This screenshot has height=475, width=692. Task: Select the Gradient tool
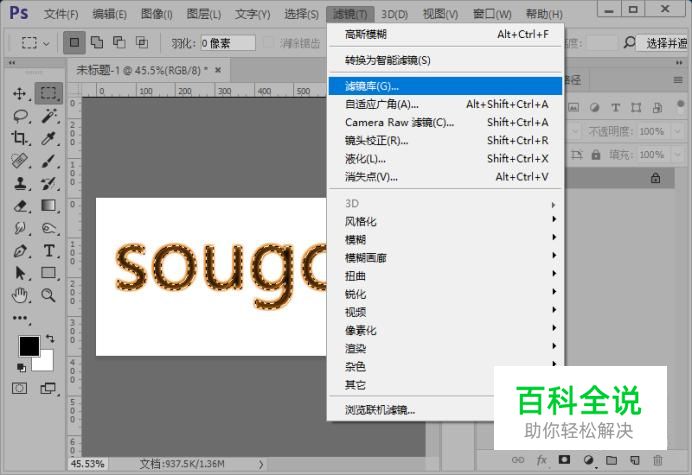click(49, 206)
